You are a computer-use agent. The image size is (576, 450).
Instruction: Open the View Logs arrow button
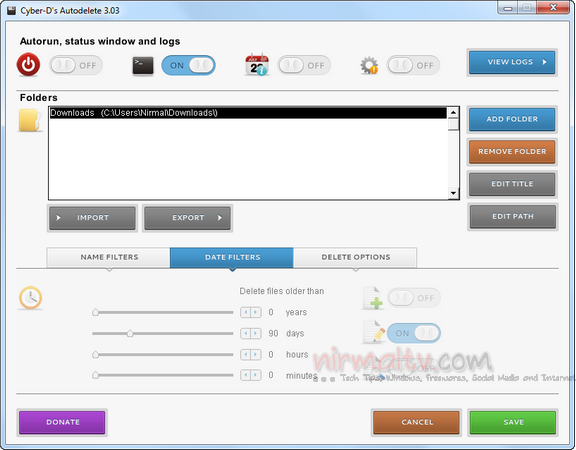(x=512, y=62)
